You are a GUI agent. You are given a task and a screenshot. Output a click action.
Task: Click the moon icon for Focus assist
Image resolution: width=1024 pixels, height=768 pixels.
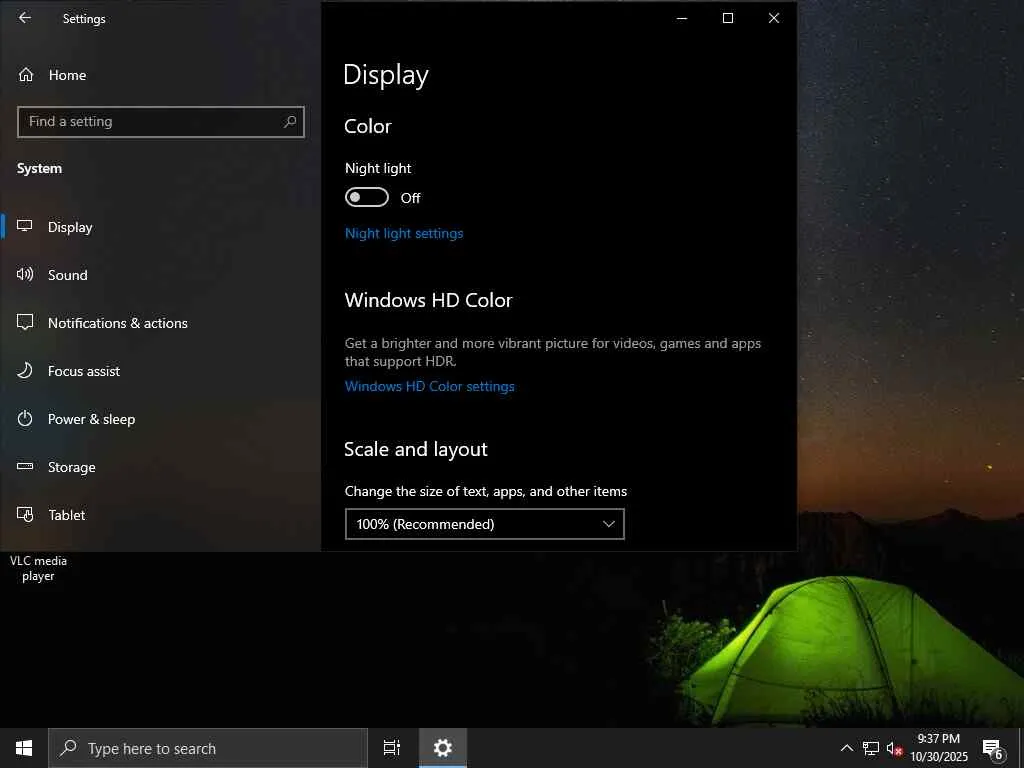coord(25,370)
